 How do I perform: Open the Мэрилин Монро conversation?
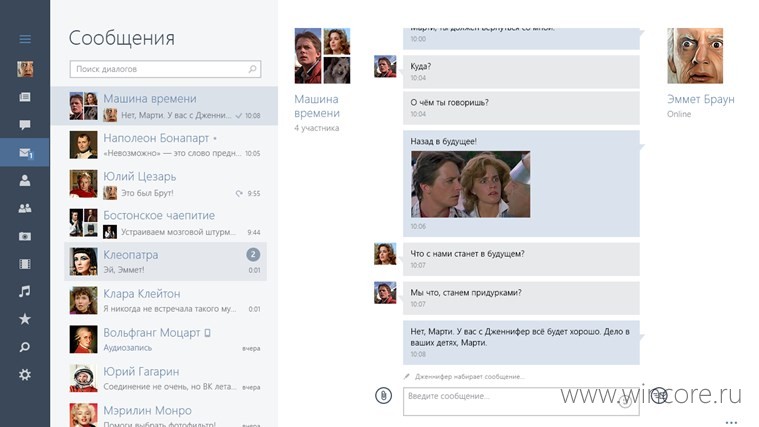(166, 414)
